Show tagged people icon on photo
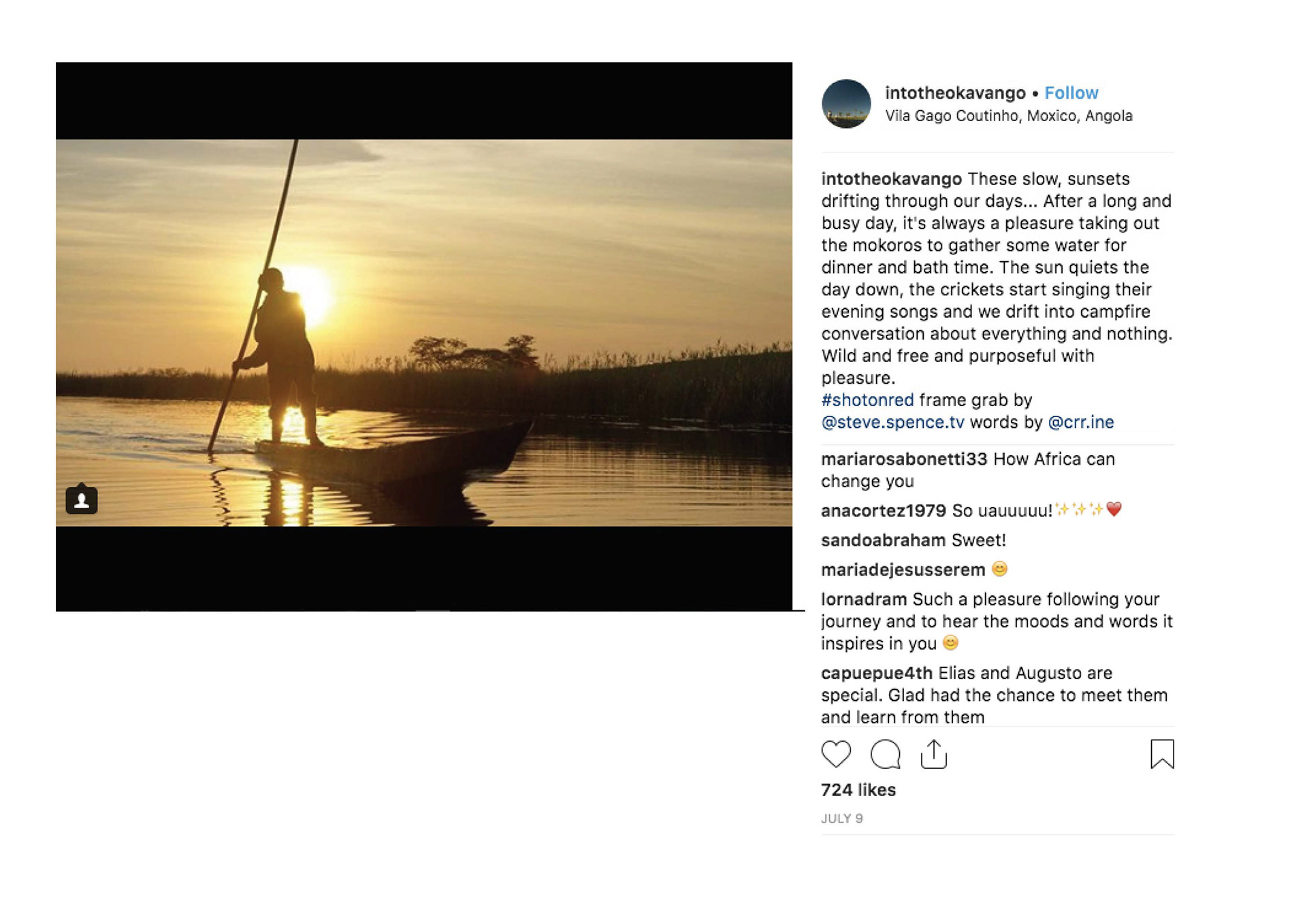The height and width of the screenshot is (924, 1307). click(82, 499)
